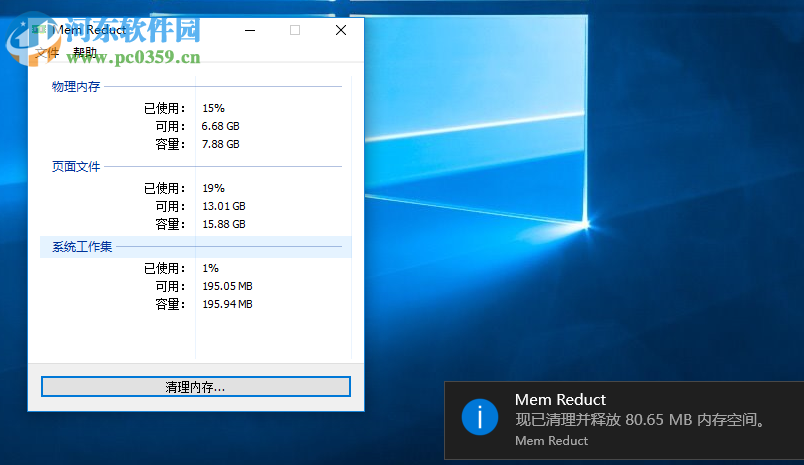Minimize the Mem Reduct window

[250, 30]
